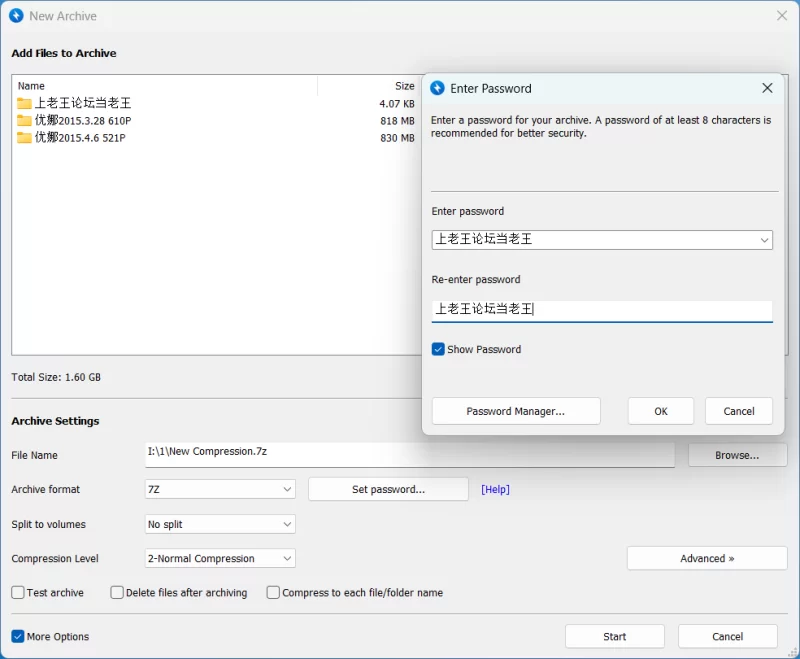Click the app icon in Enter Password dialog
This screenshot has width=800, height=659.
(x=437, y=88)
